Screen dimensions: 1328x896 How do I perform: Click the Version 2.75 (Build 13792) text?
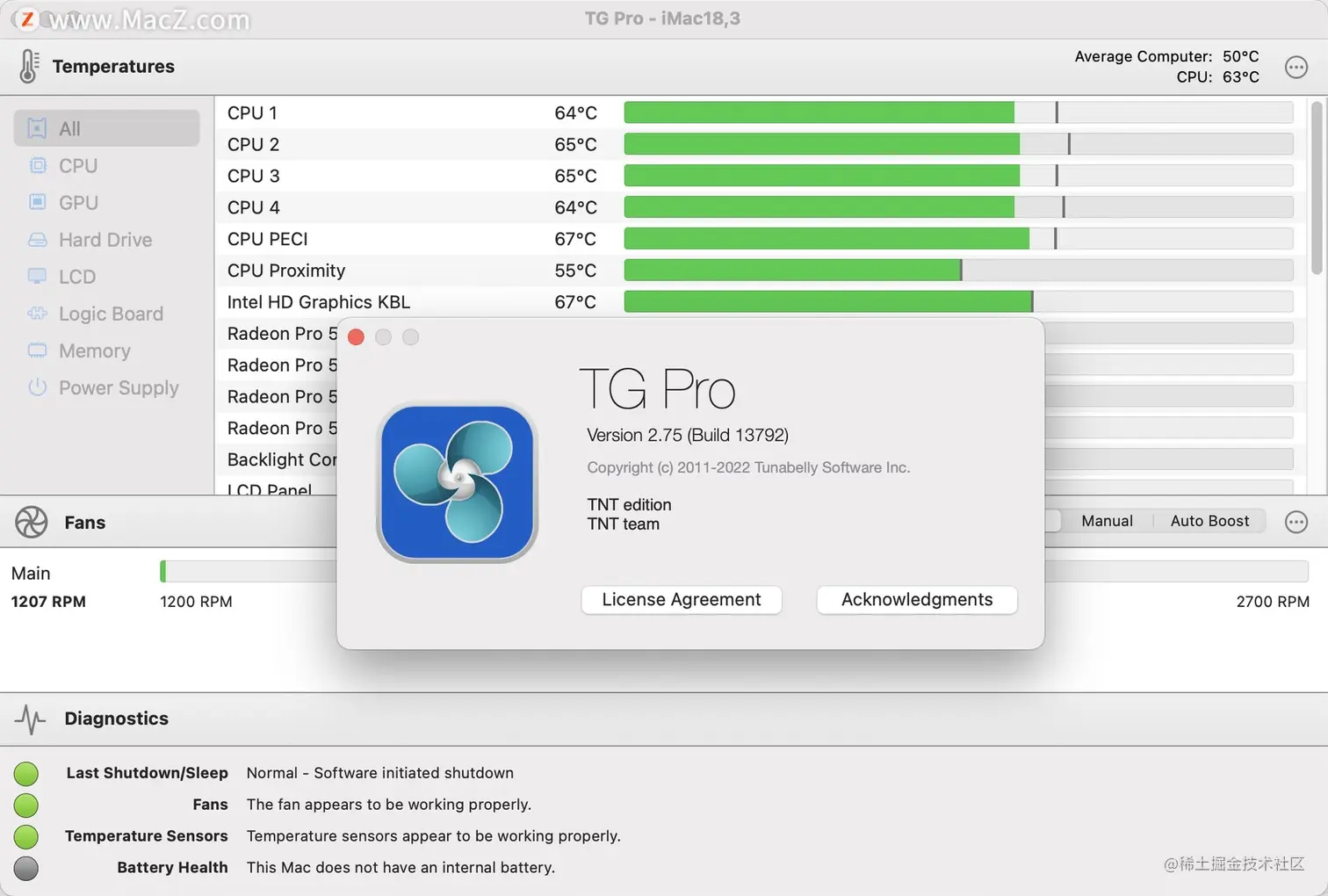[x=688, y=435]
